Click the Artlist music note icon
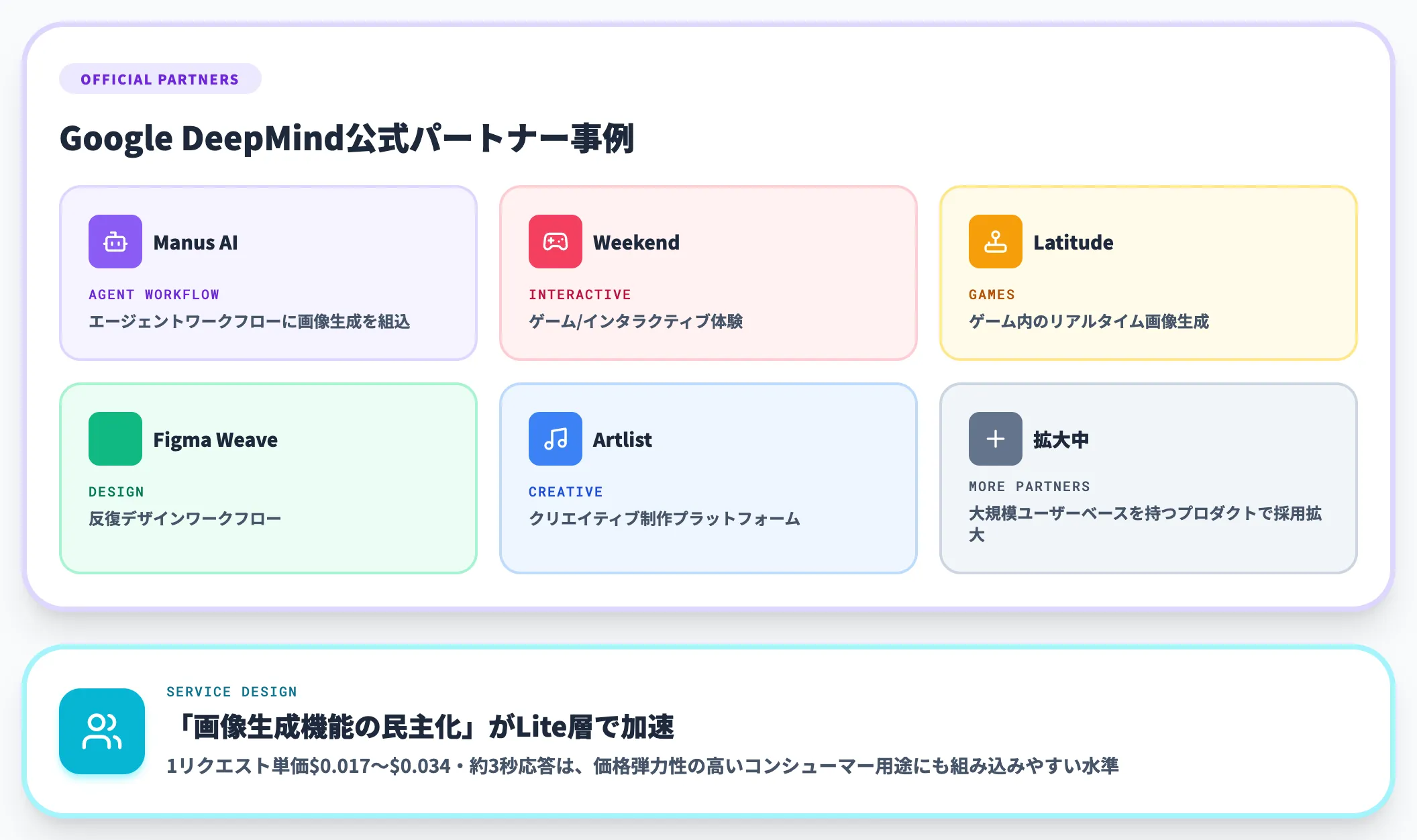The image size is (1417, 840). coord(556,439)
